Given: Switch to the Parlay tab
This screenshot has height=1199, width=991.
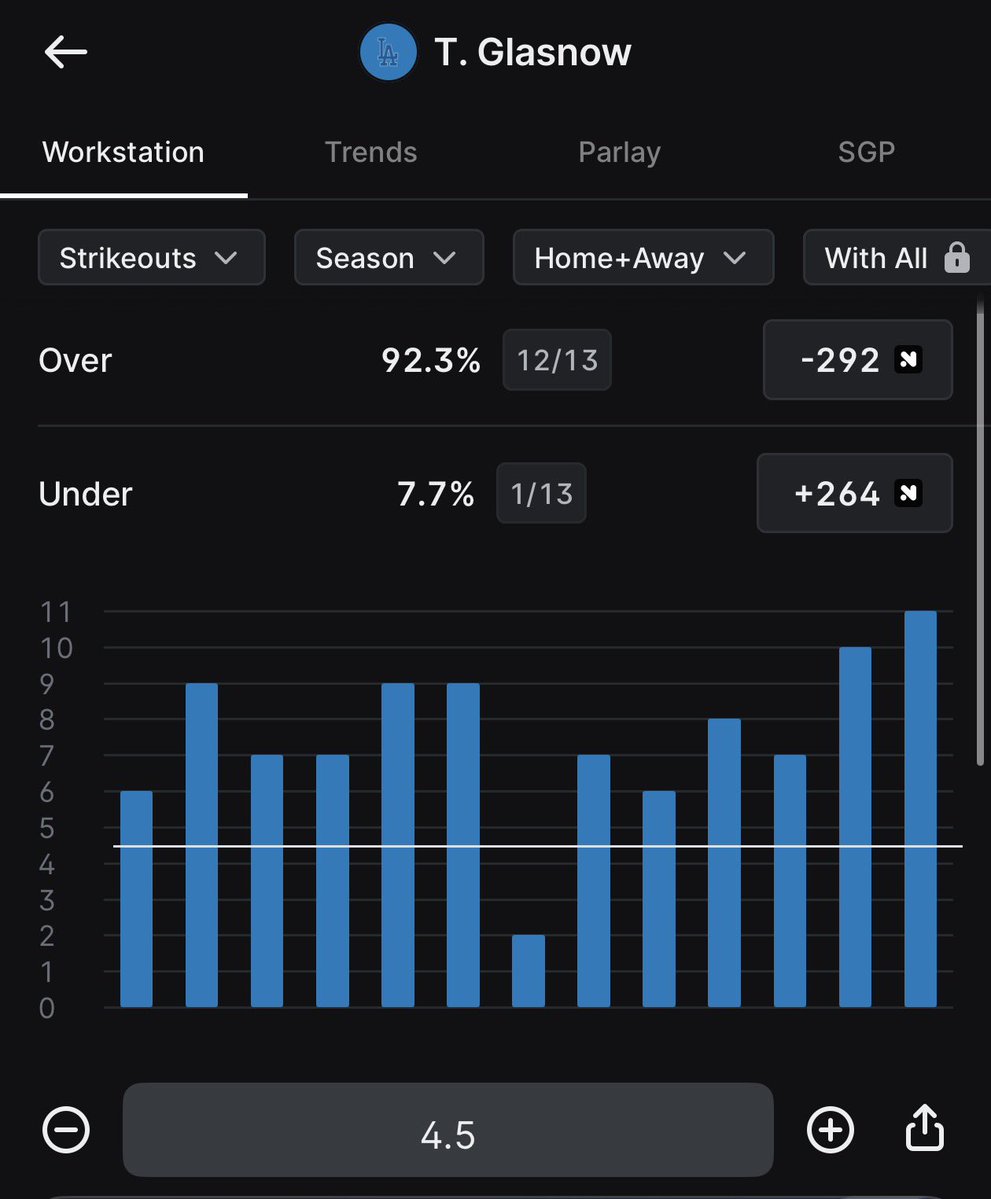Looking at the screenshot, I should pos(619,152).
